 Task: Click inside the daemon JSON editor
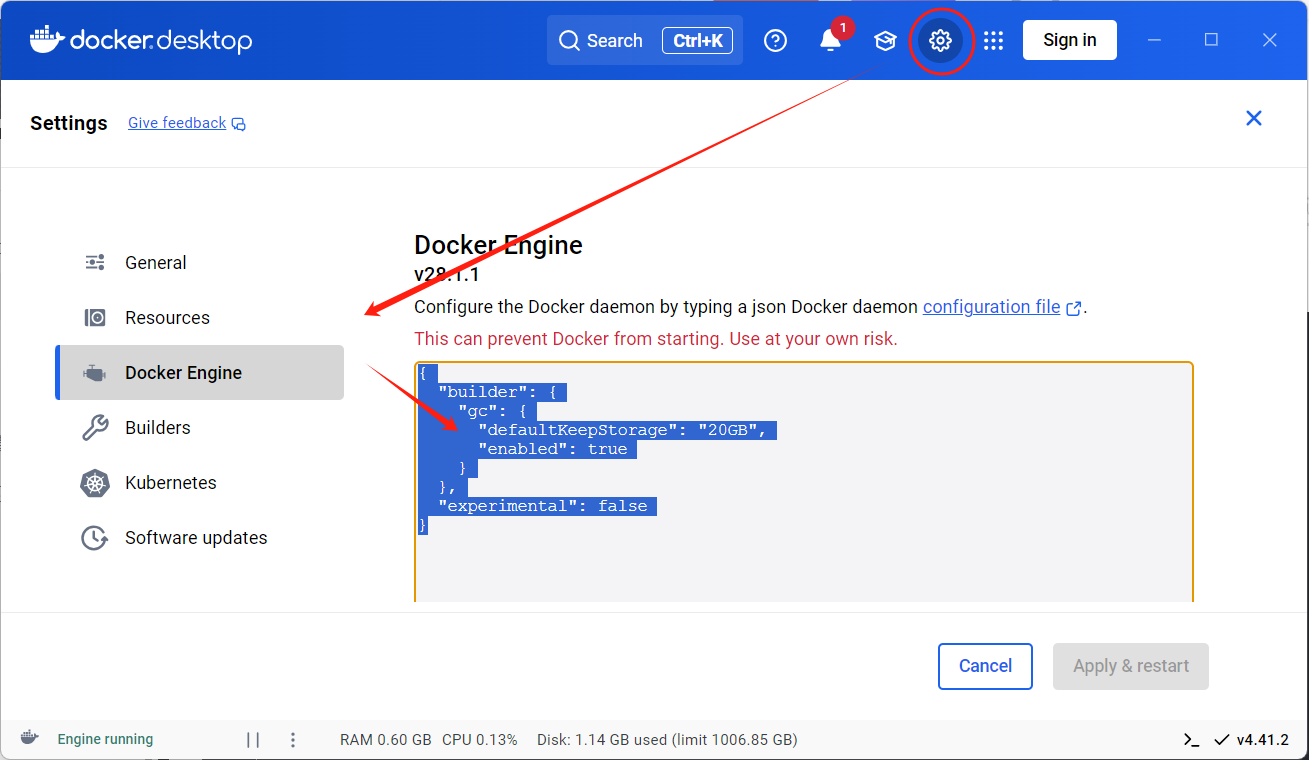pos(804,482)
